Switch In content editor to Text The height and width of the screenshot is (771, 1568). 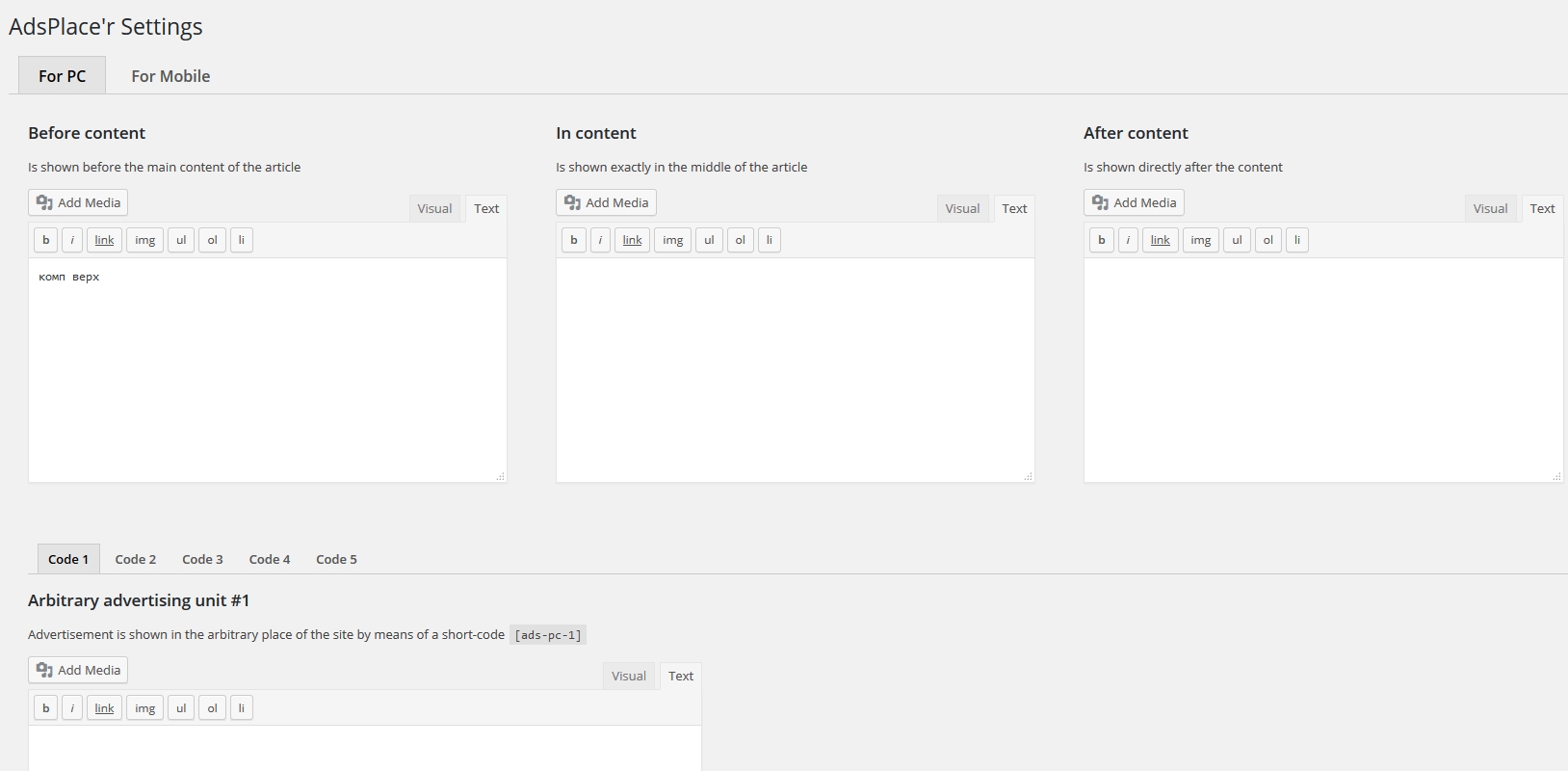click(1014, 208)
